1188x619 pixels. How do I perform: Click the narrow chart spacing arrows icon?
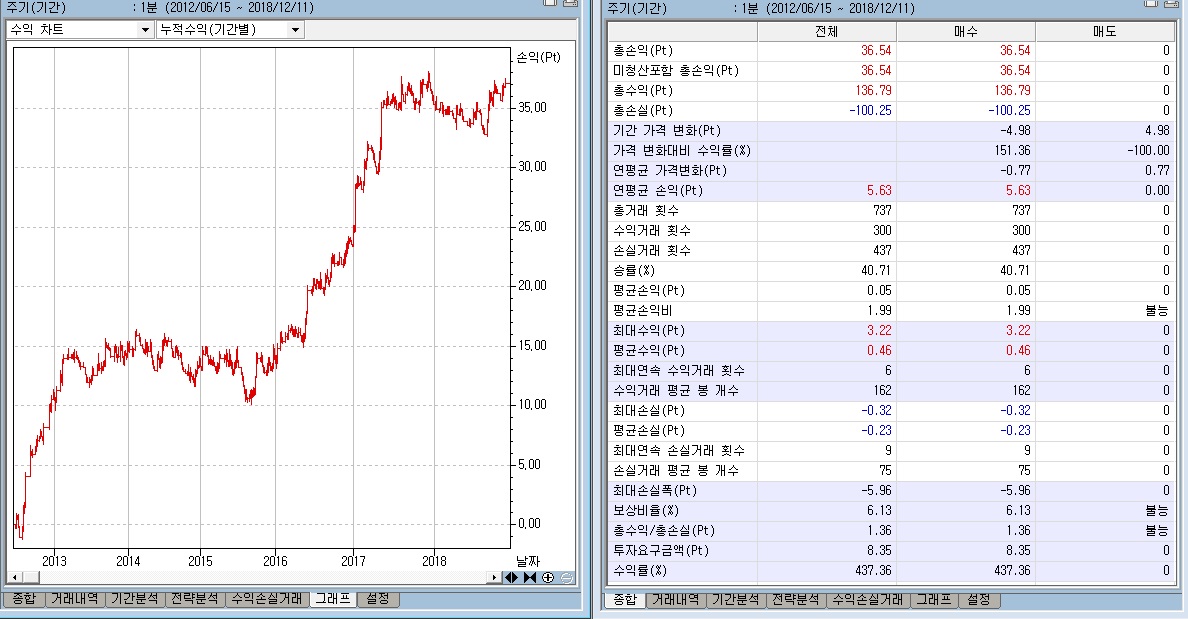529,577
